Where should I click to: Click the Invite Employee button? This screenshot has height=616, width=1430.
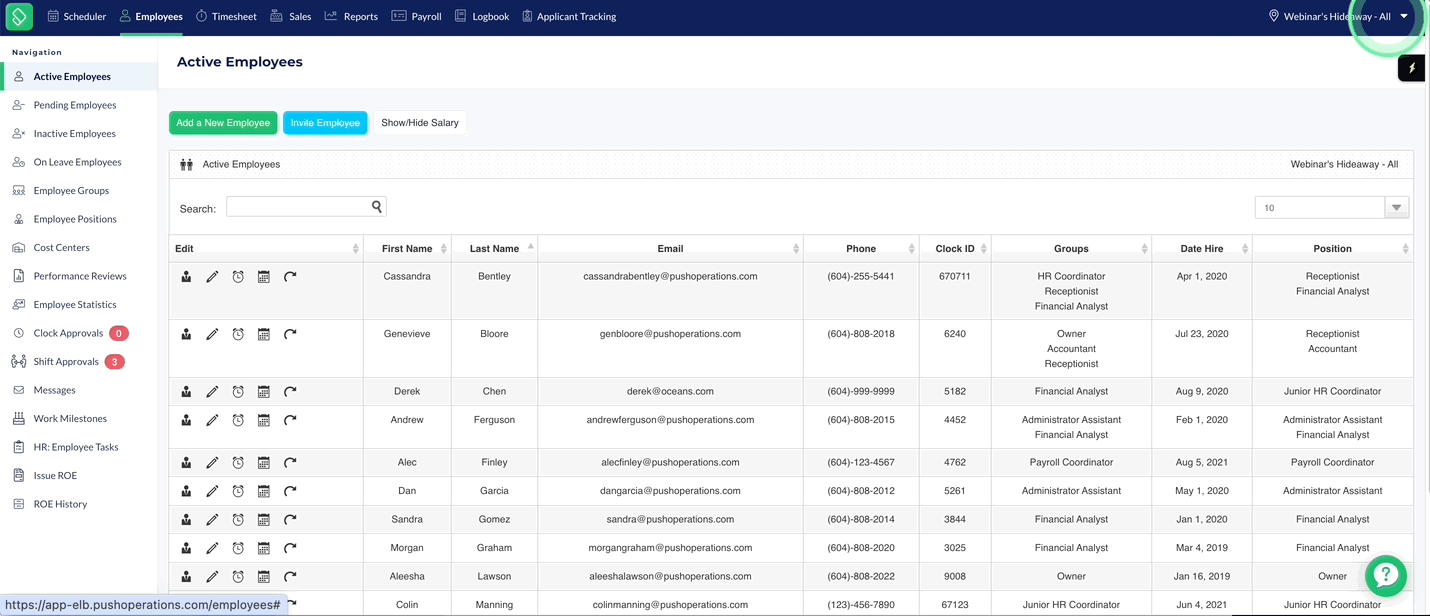[325, 123]
